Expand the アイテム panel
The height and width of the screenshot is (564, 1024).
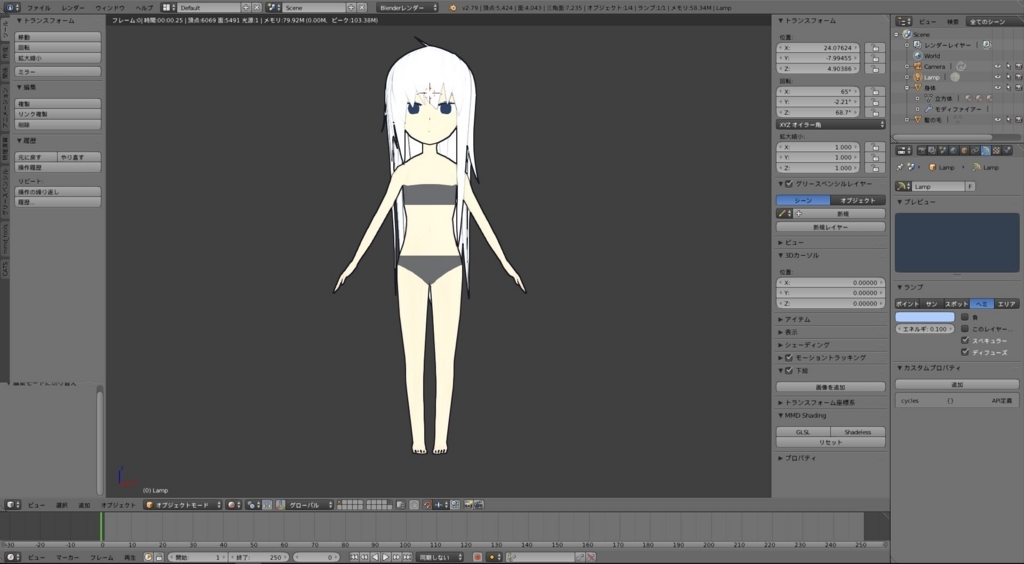tap(797, 319)
